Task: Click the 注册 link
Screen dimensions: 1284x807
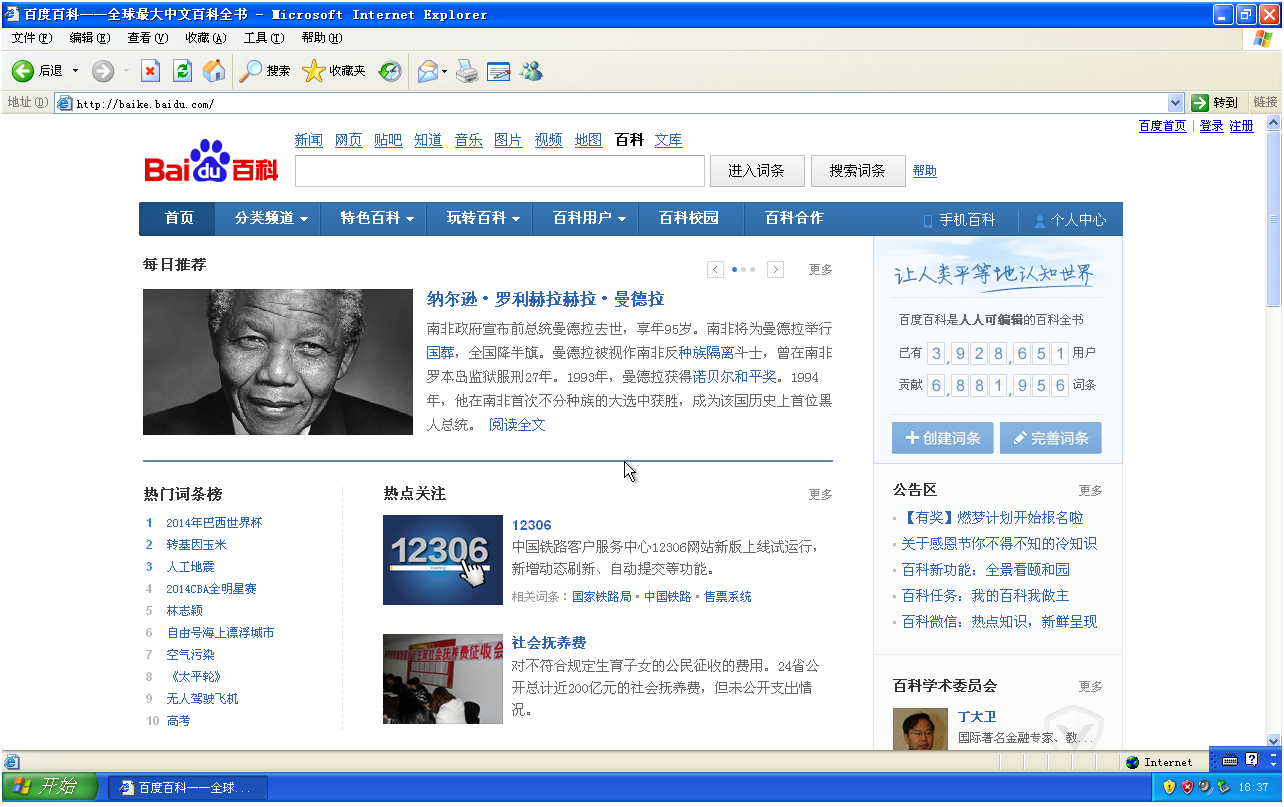Action: pos(1241,126)
